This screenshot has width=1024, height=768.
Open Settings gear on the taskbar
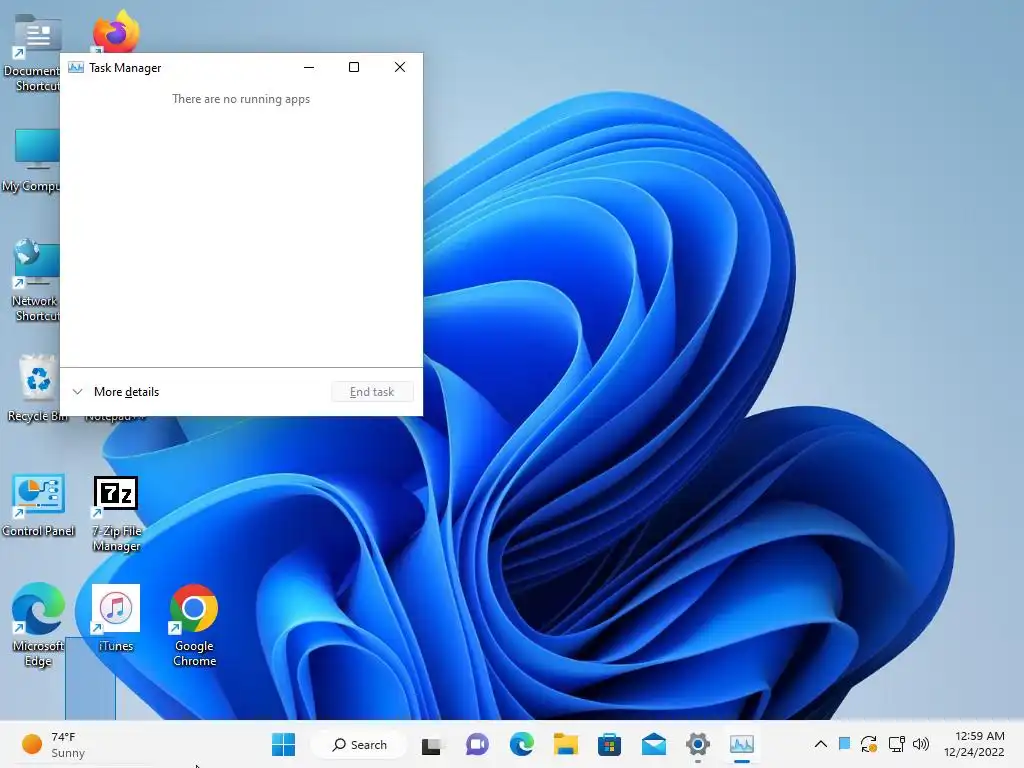click(x=697, y=744)
